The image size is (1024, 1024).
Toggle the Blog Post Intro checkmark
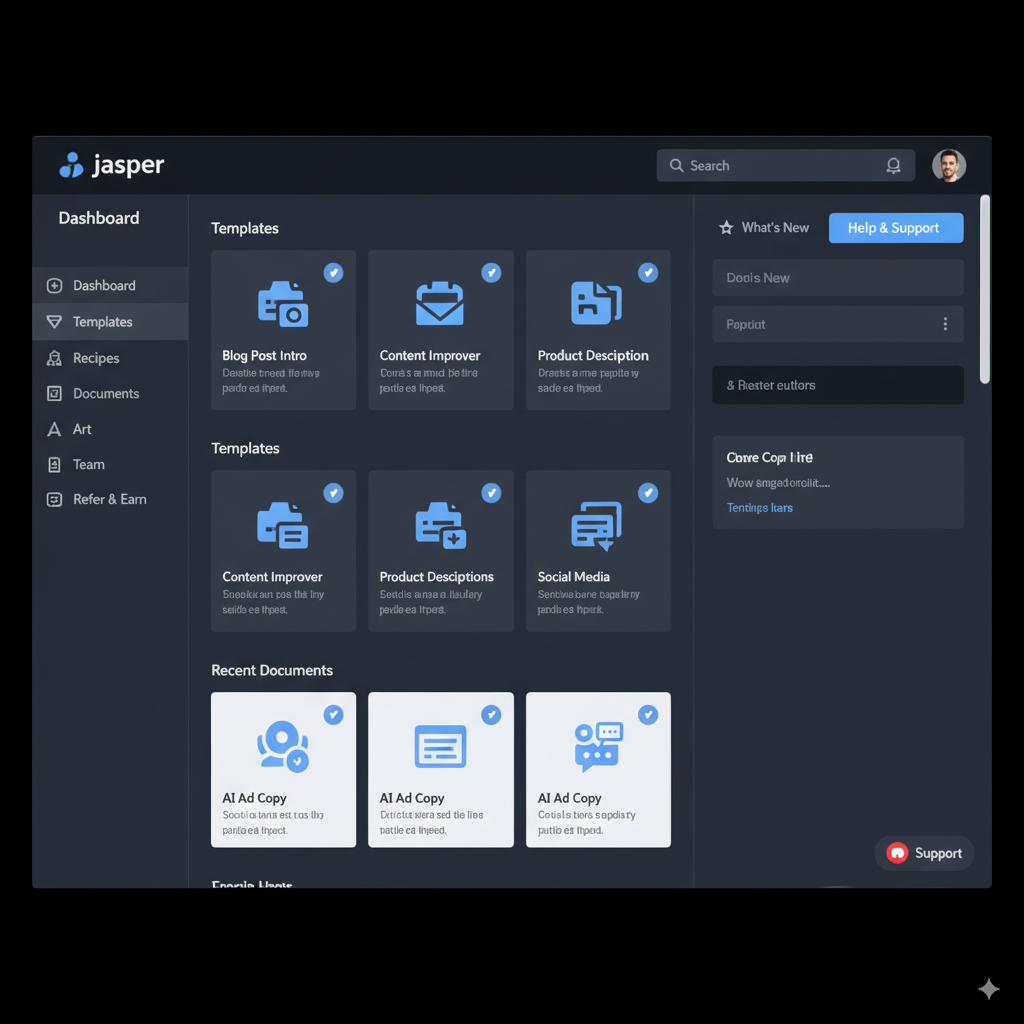[334, 272]
